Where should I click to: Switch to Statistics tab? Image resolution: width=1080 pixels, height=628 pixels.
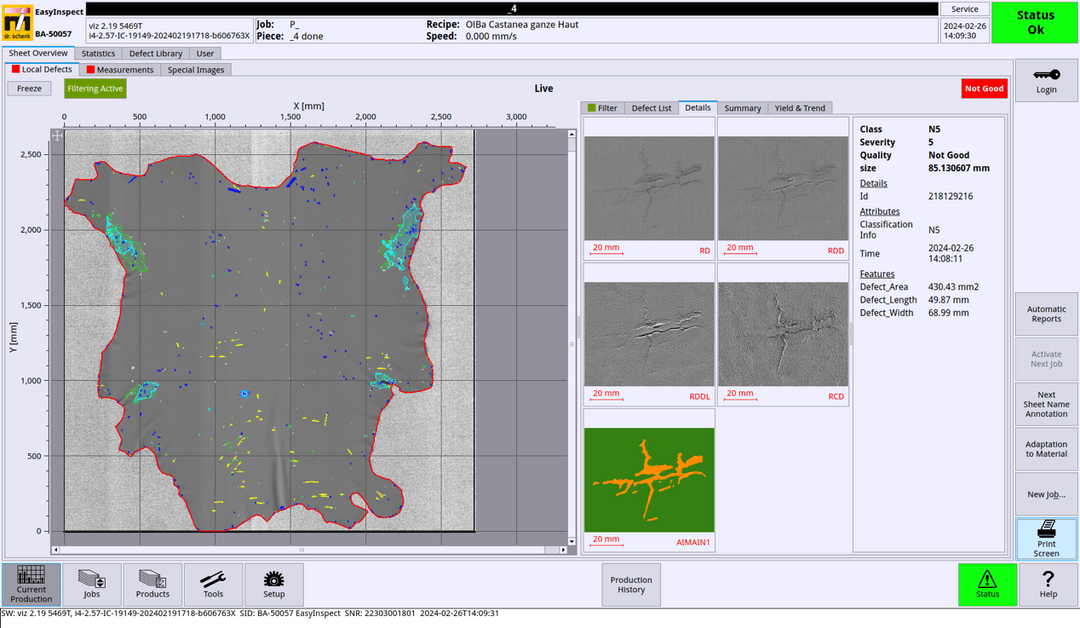(x=98, y=53)
